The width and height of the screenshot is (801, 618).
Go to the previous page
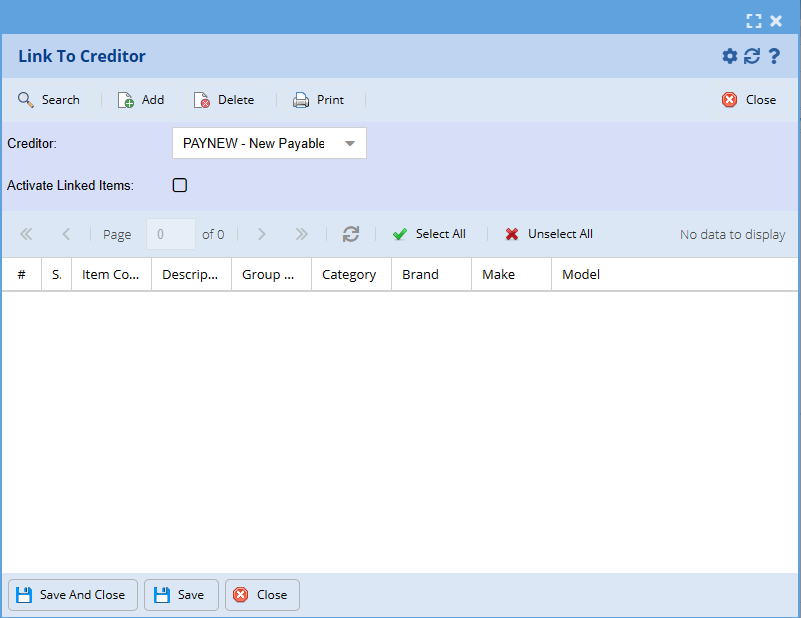(66, 234)
